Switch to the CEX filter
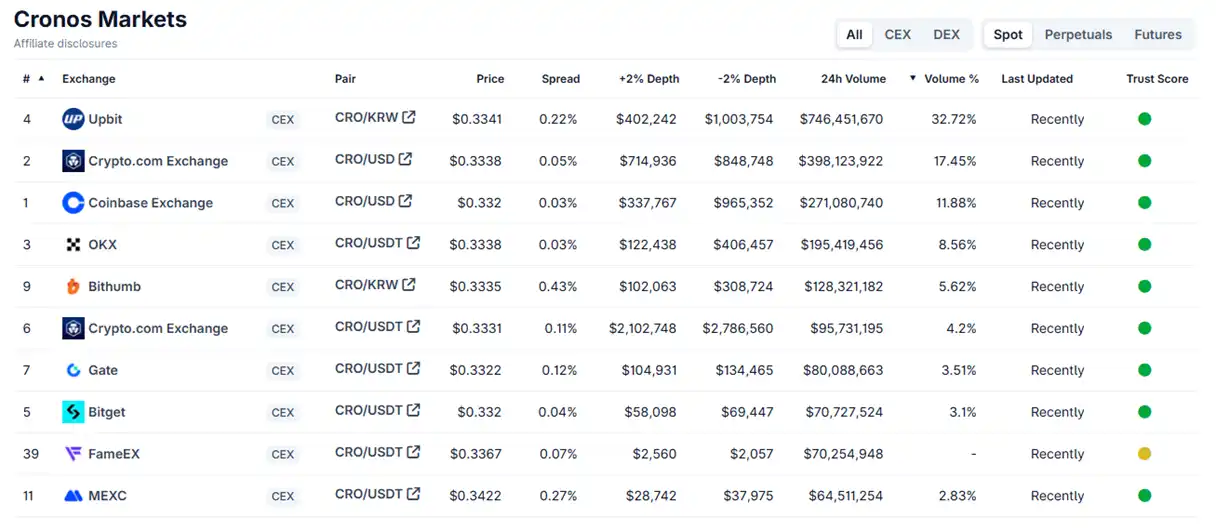 coord(897,34)
